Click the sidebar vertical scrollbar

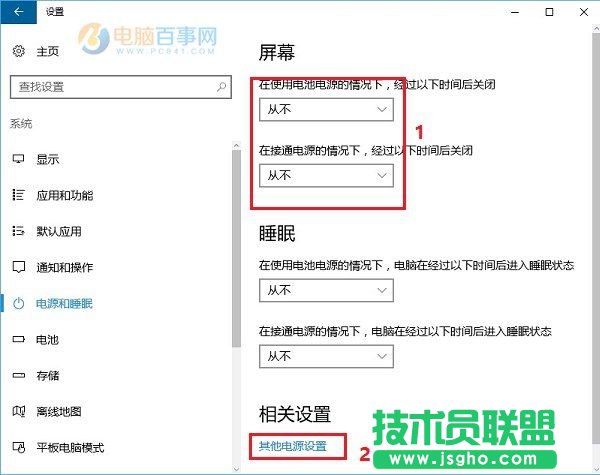236,250
